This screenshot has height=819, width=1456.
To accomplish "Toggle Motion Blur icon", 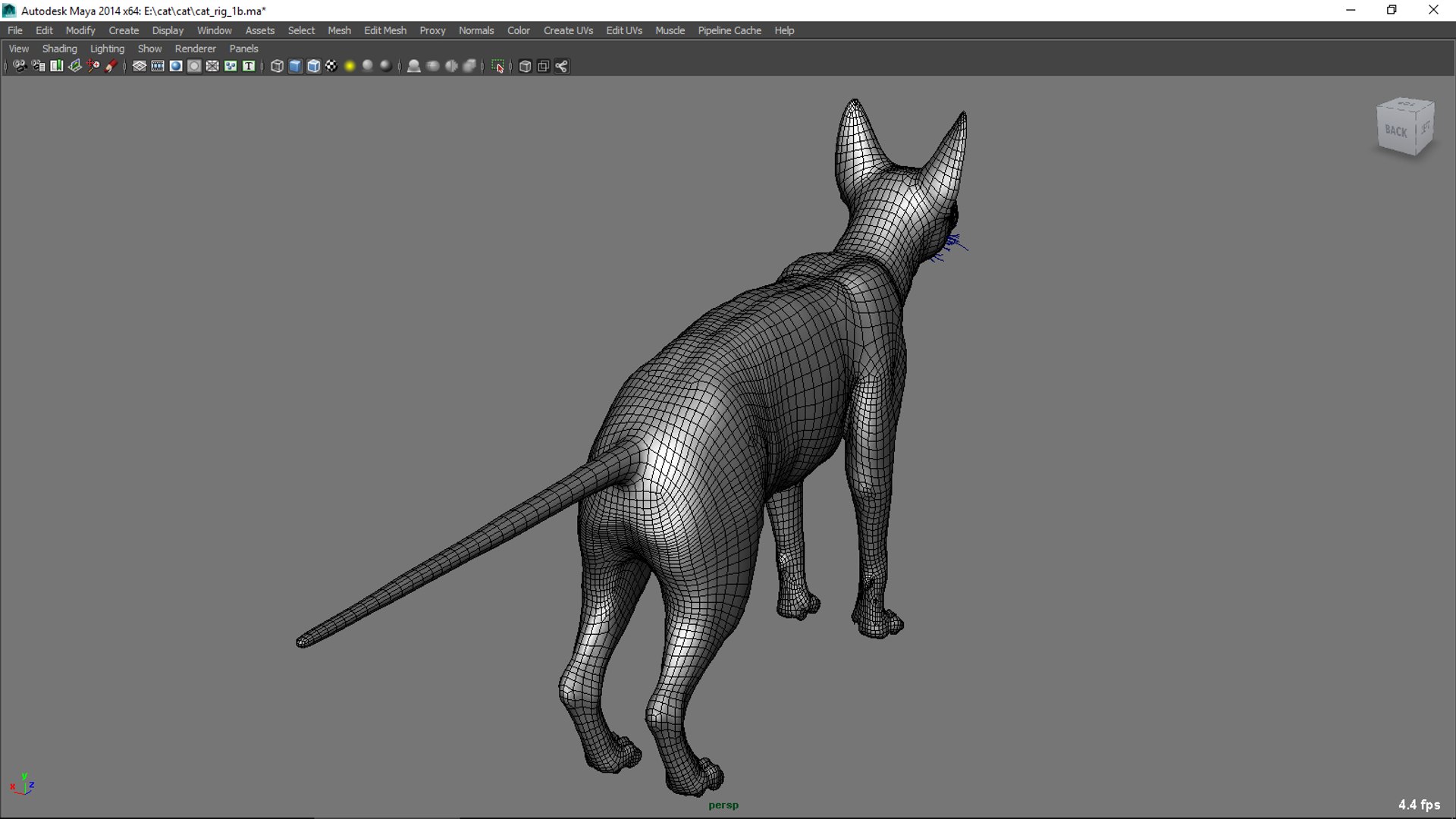I will (433, 66).
